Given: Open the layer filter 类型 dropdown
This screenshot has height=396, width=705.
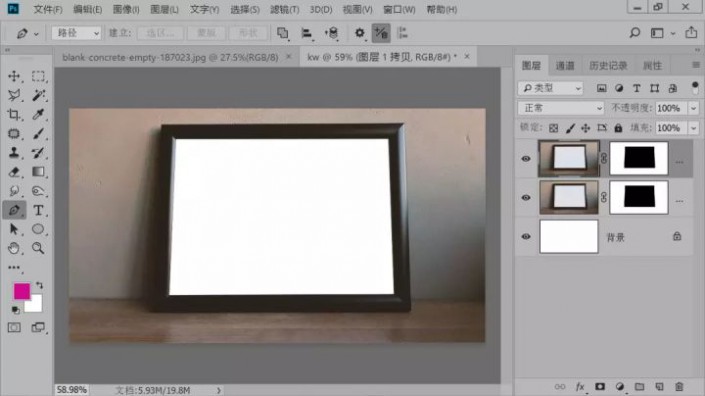Looking at the screenshot, I should (550, 88).
